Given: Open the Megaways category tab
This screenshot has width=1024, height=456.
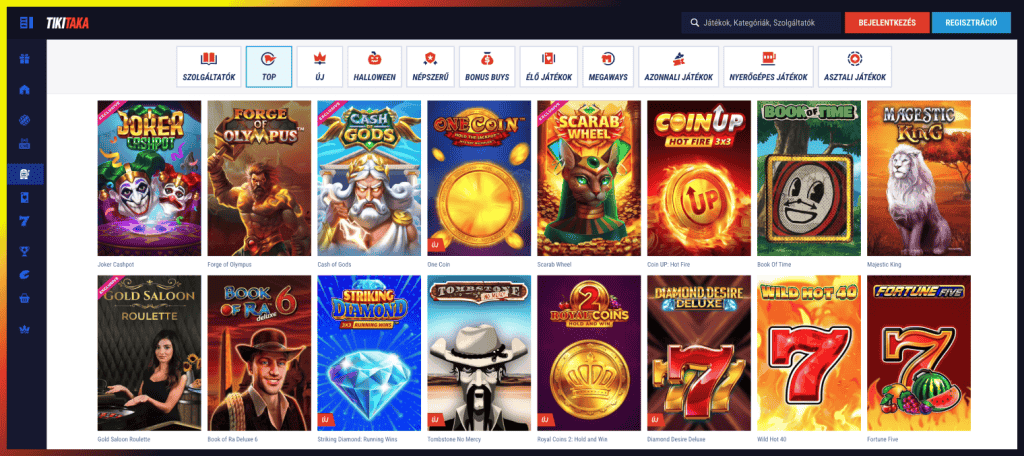Looking at the screenshot, I should (608, 67).
